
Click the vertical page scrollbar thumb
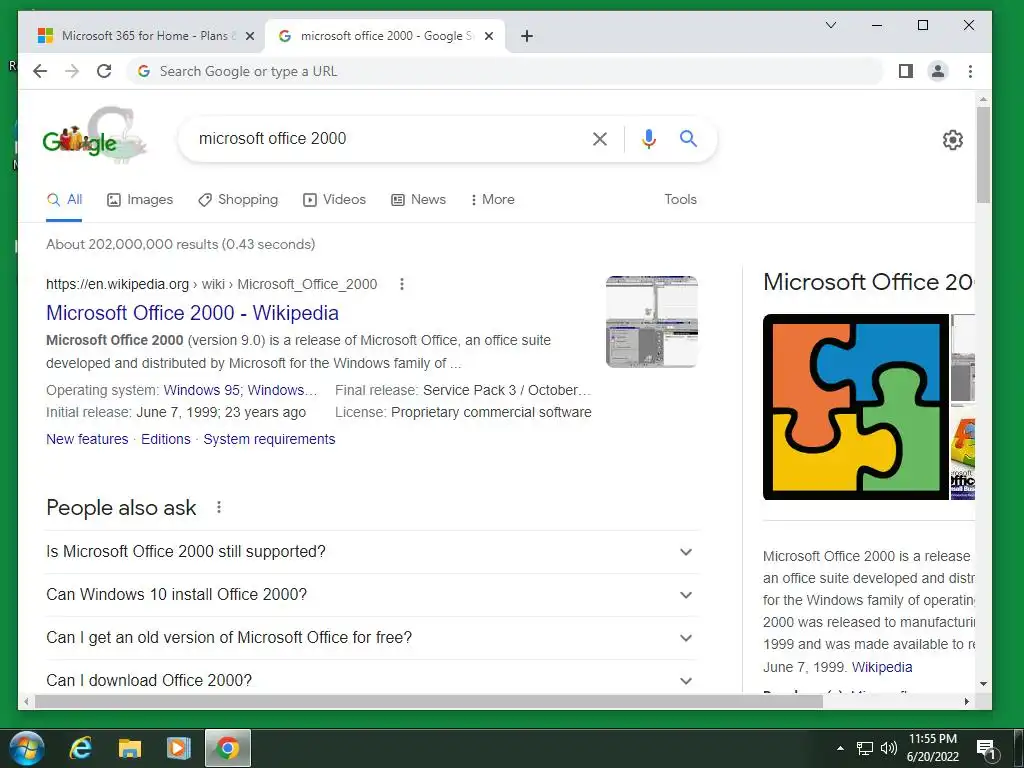click(983, 155)
